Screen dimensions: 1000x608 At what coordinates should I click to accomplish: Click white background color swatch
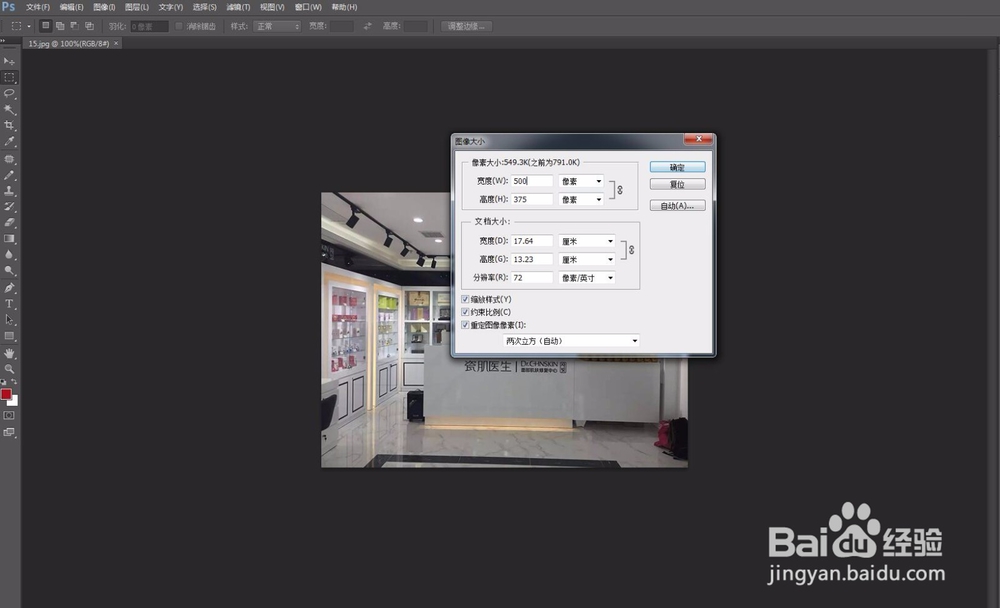[x=14, y=401]
